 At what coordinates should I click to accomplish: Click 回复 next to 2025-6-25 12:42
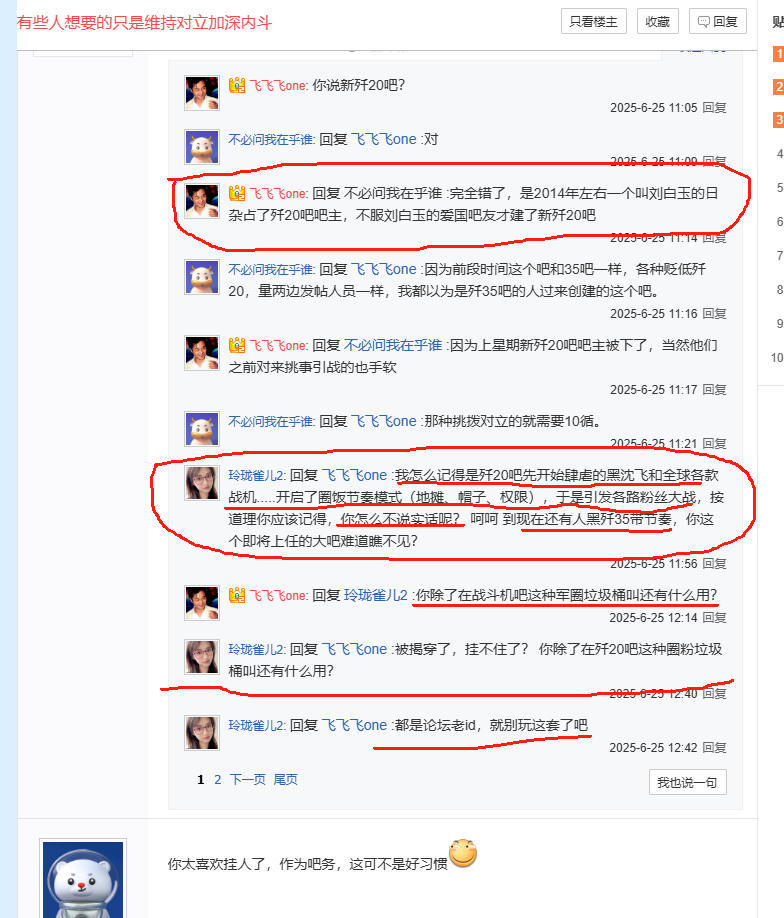(714, 748)
